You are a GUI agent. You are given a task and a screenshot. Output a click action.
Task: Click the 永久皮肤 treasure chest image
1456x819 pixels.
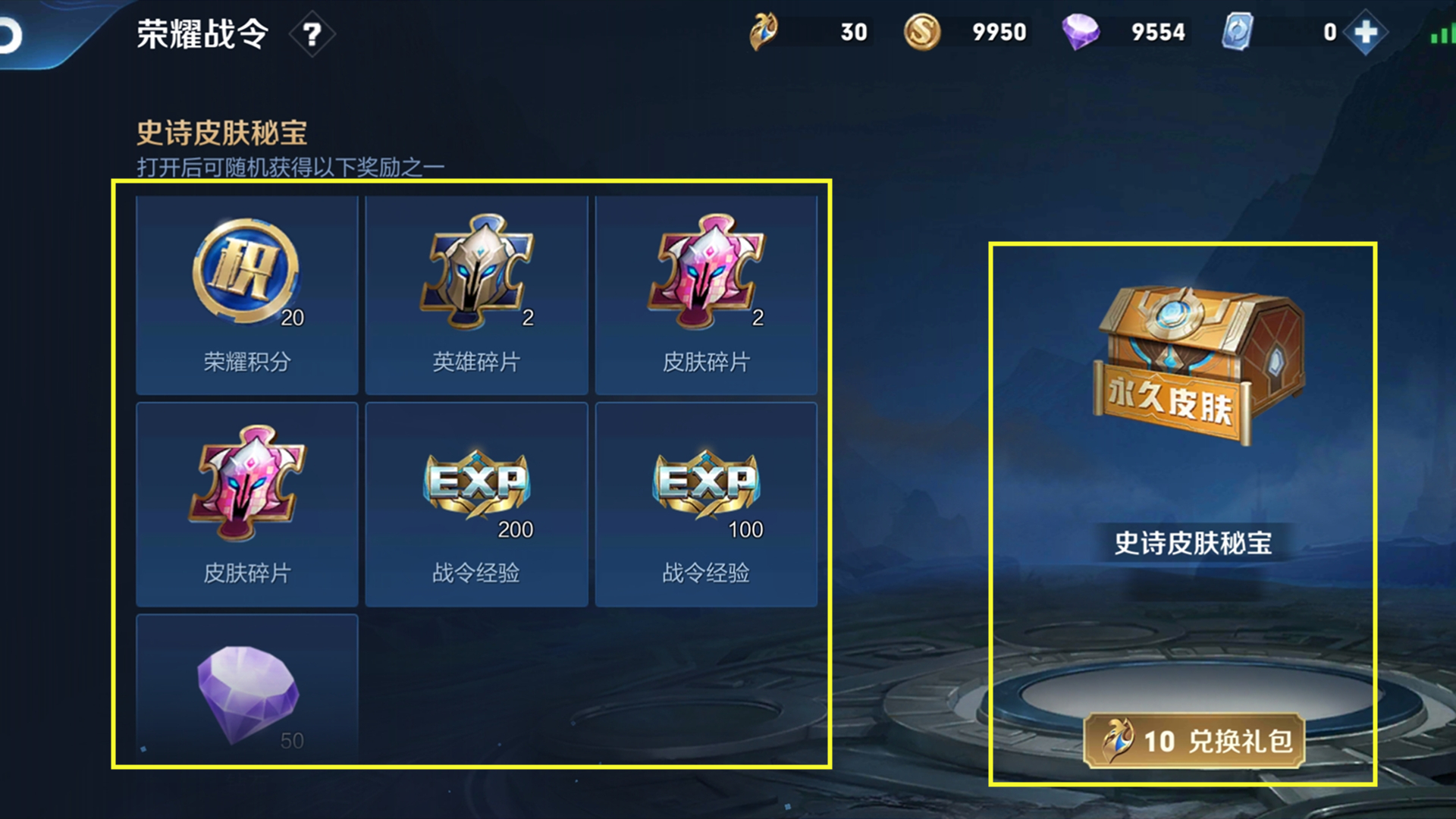(x=1200, y=366)
